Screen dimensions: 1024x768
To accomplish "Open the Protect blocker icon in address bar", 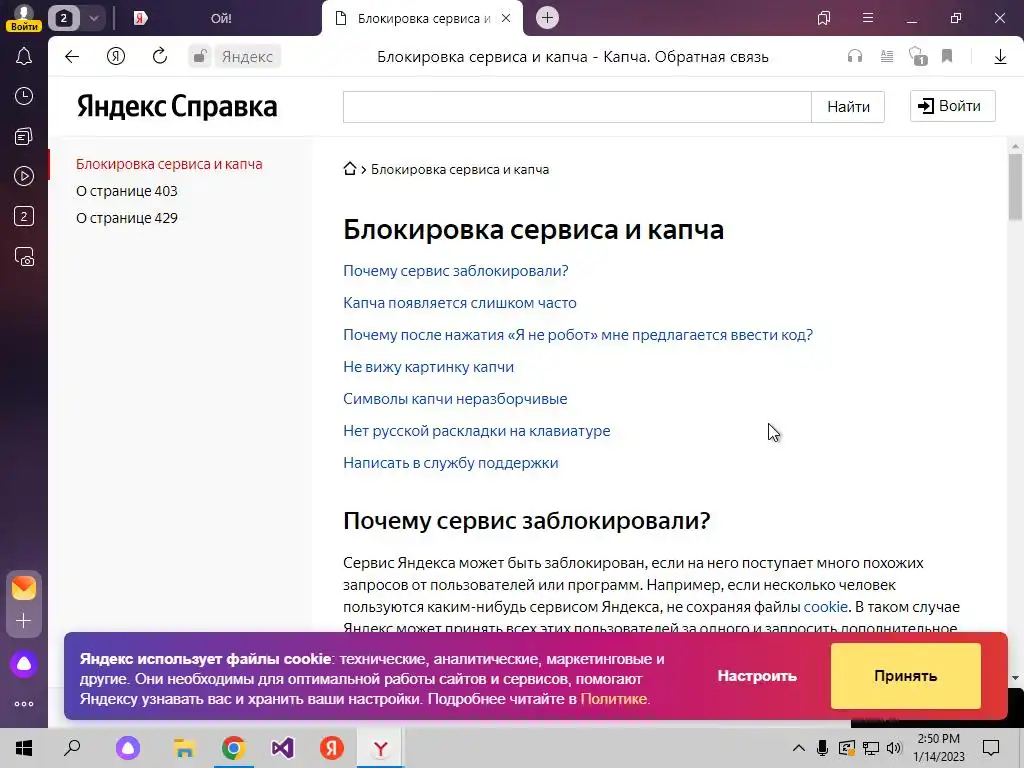I will coord(918,57).
